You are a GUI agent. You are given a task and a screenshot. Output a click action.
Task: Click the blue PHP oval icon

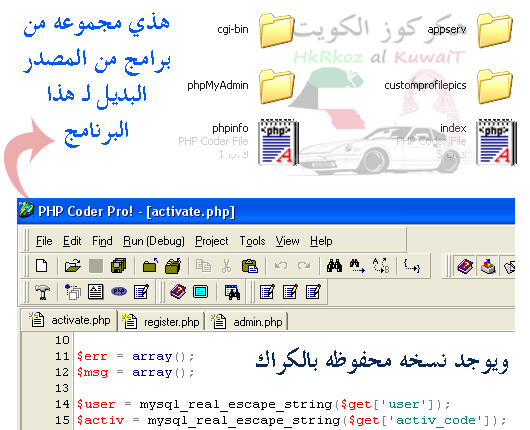[x=119, y=291]
